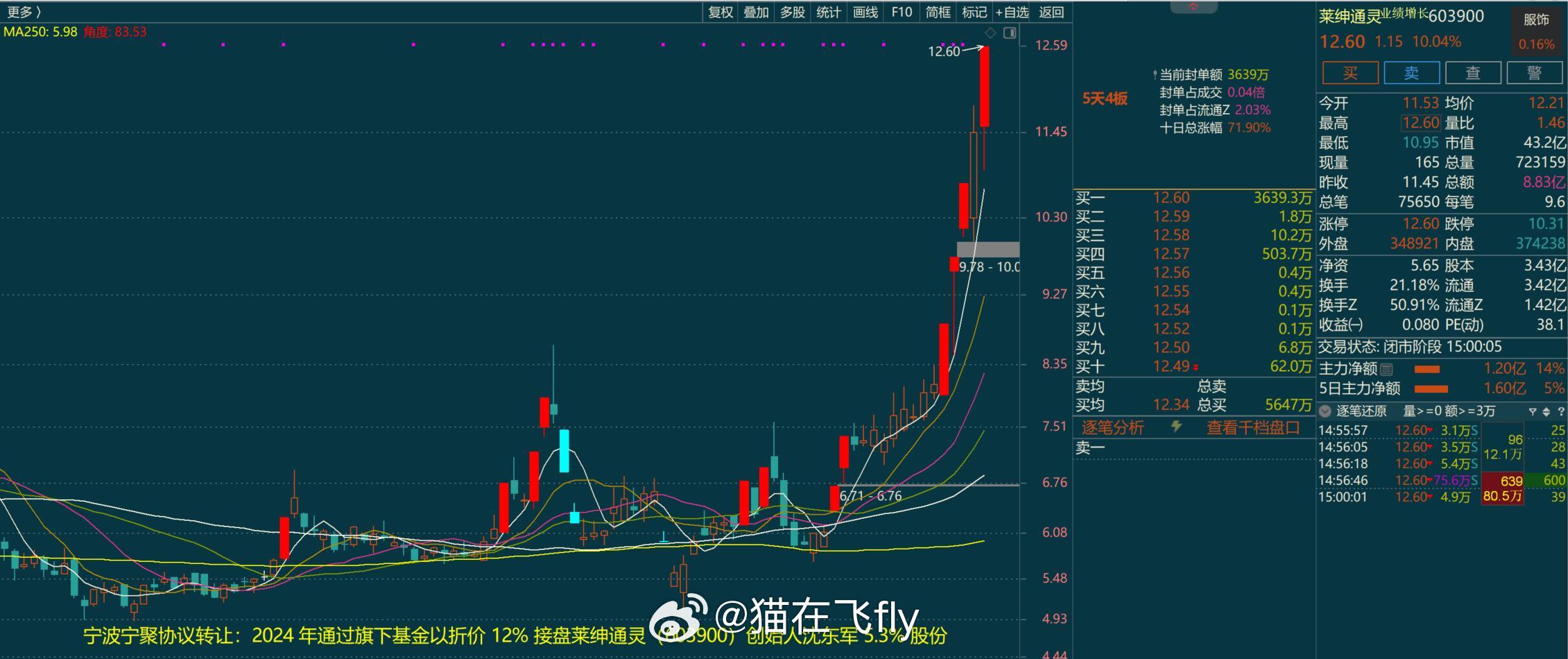Click the 卖一 row
The image size is (1568, 659).
point(1194,448)
